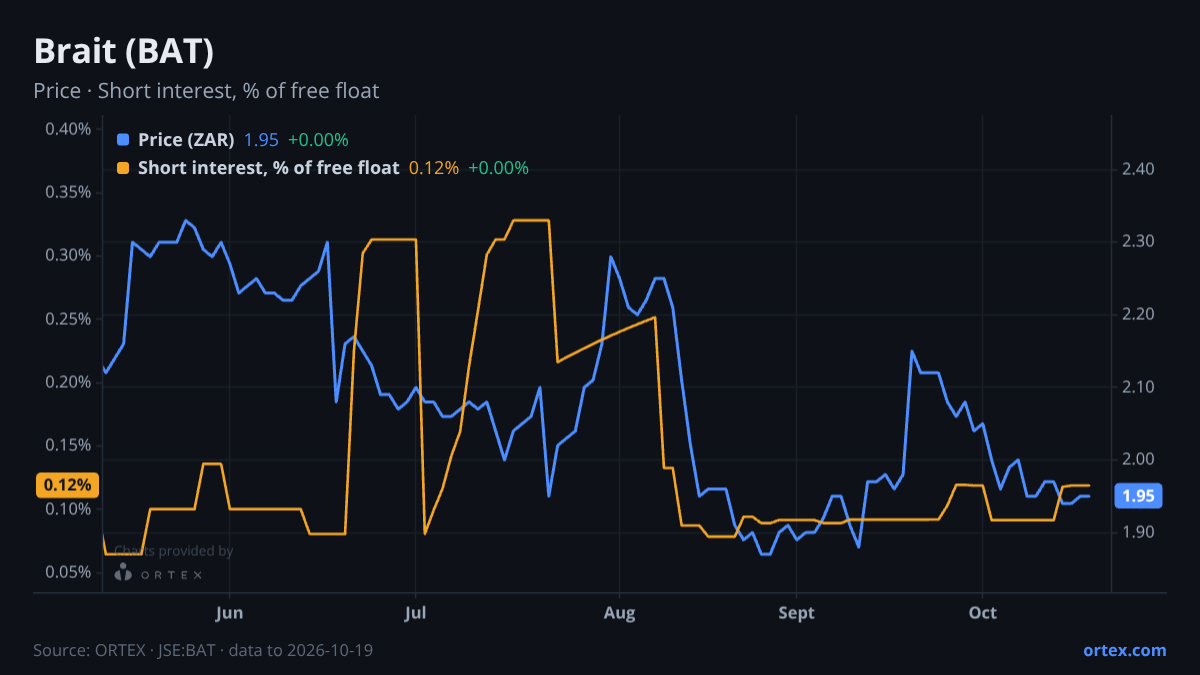
Task: Toggle the Price (ZAR) legend label
Action: [x=186, y=140]
